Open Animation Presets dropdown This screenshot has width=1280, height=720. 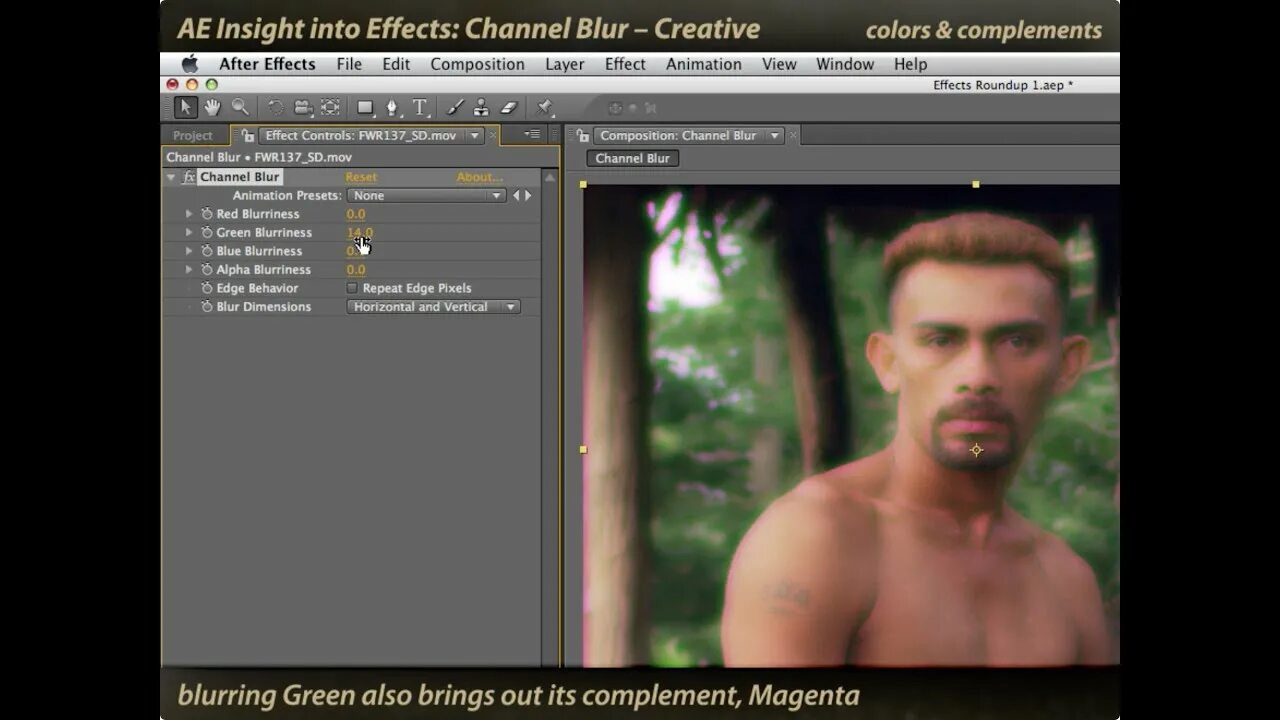[426, 196]
